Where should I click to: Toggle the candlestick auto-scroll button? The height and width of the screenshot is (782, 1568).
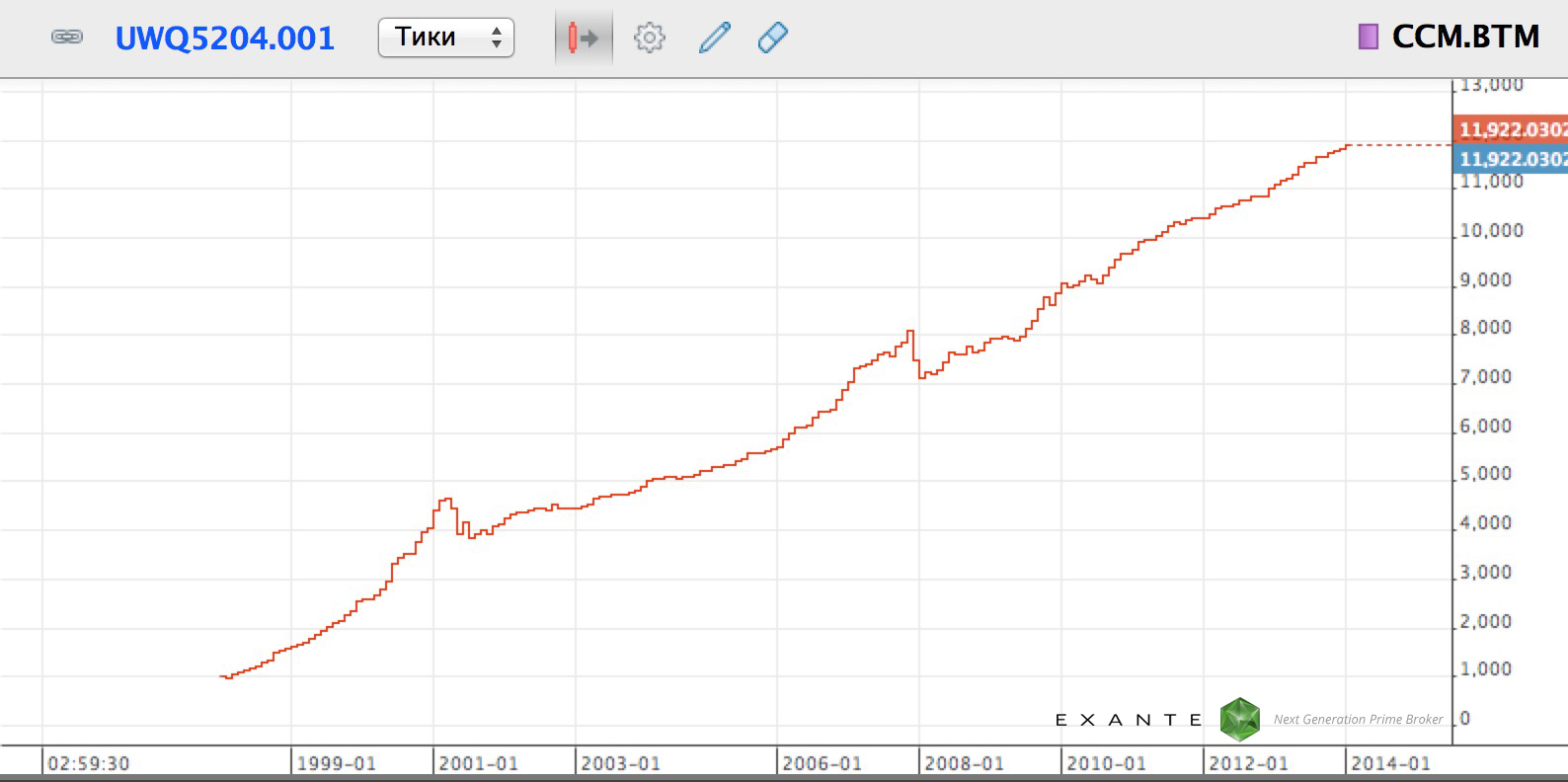[x=583, y=39]
